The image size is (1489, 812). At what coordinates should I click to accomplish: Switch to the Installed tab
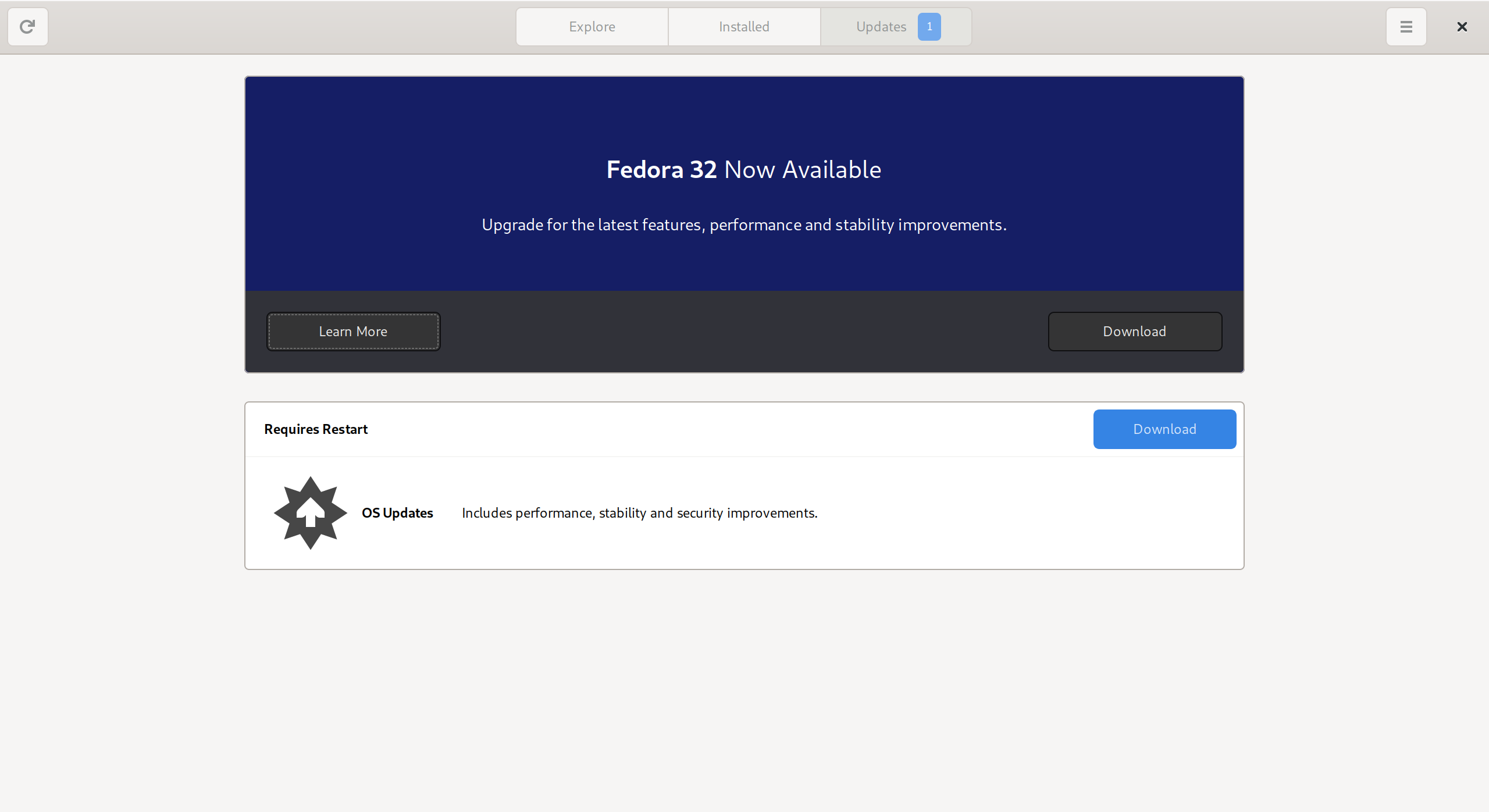[x=744, y=27]
